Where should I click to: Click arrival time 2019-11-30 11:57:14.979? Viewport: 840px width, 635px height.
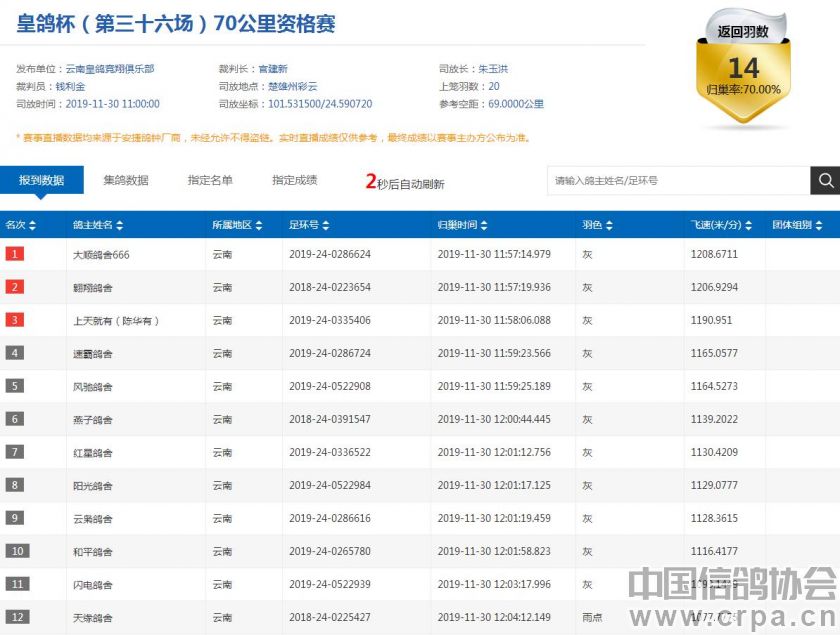click(x=494, y=254)
